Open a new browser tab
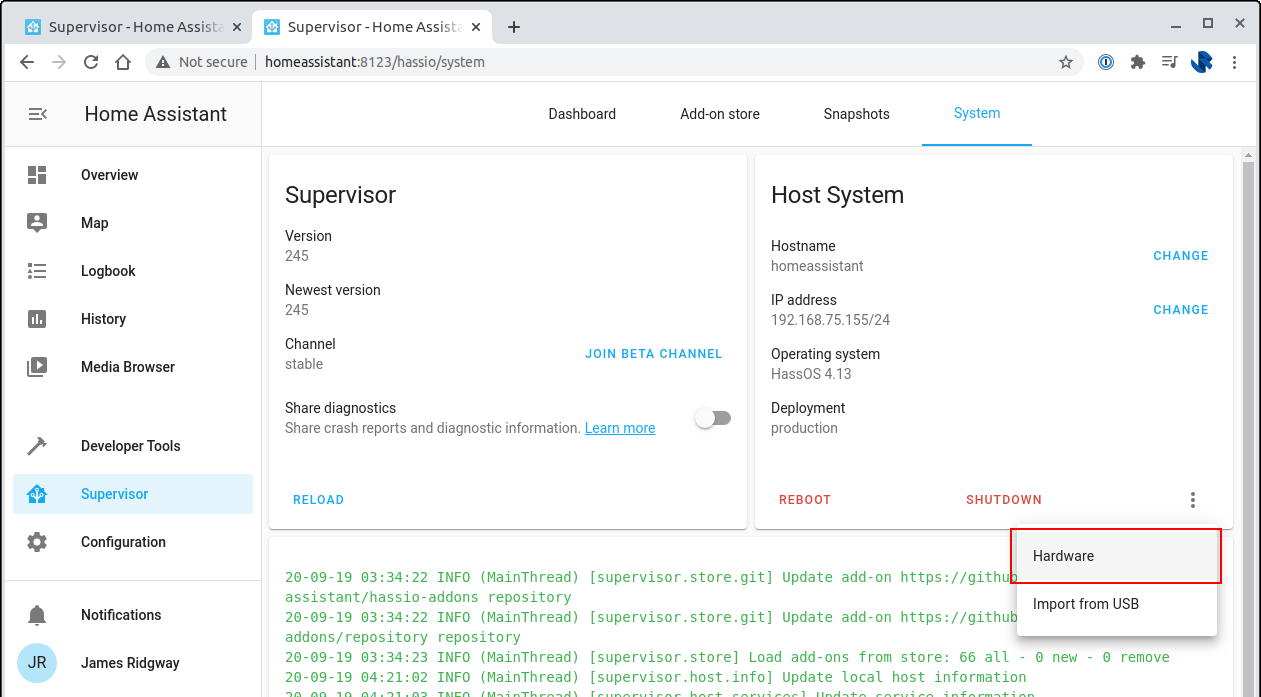 [x=514, y=27]
